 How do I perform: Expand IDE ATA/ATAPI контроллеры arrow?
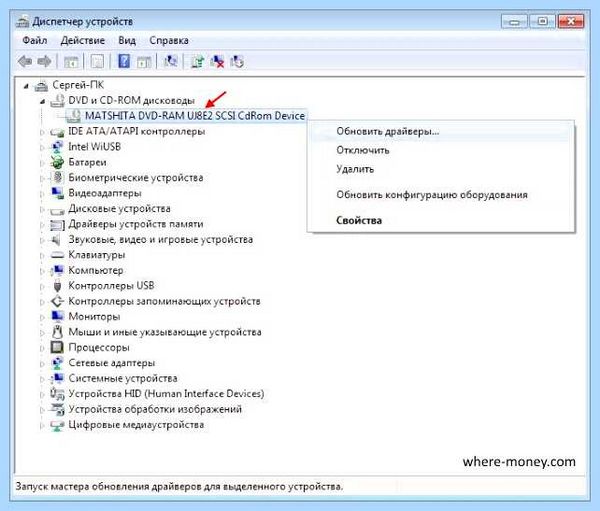[42, 132]
